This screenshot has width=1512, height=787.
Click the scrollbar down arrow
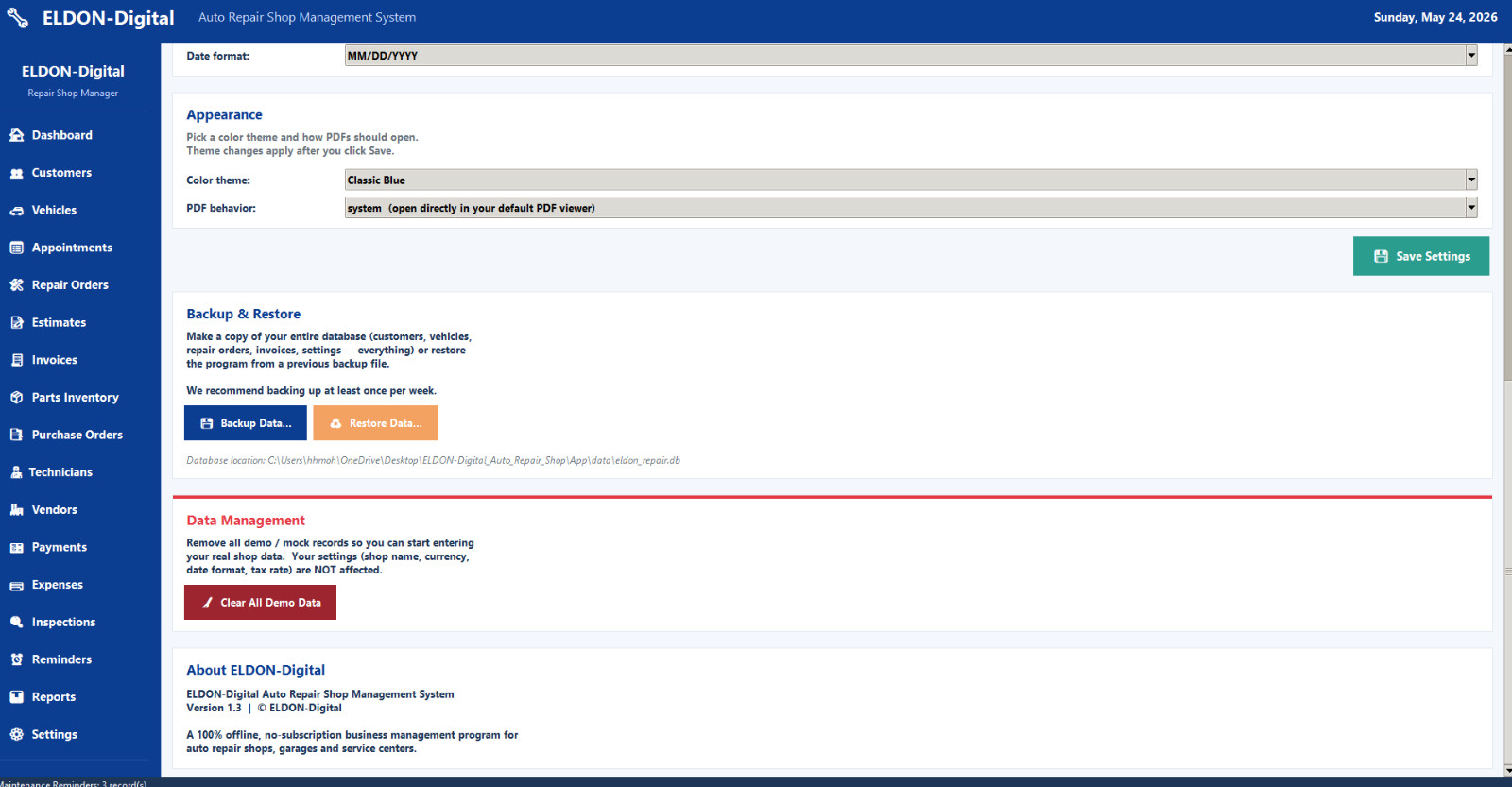(1507, 770)
